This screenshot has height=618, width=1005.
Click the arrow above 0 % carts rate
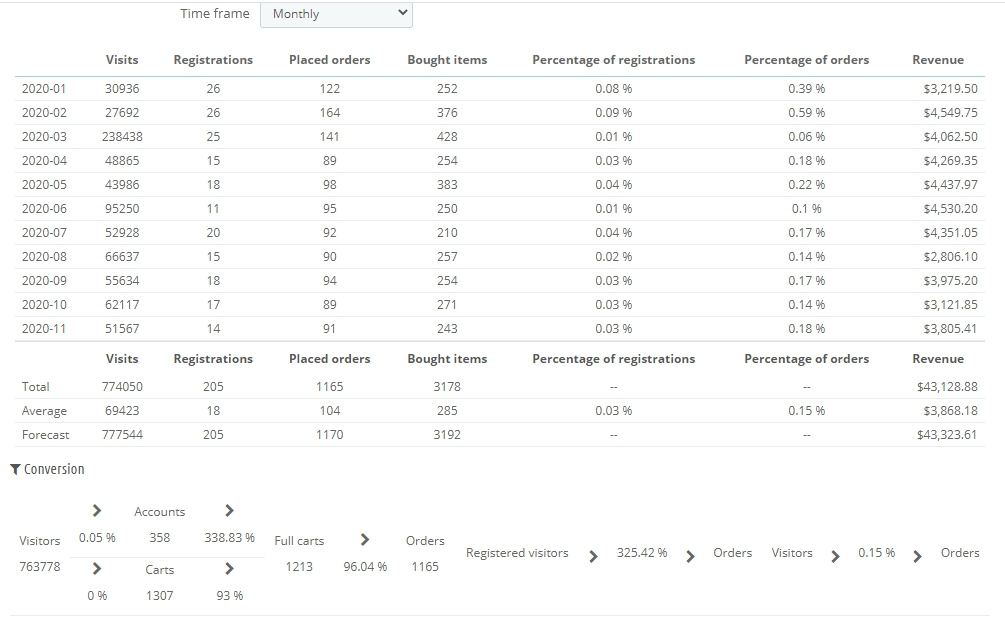[x=96, y=569]
